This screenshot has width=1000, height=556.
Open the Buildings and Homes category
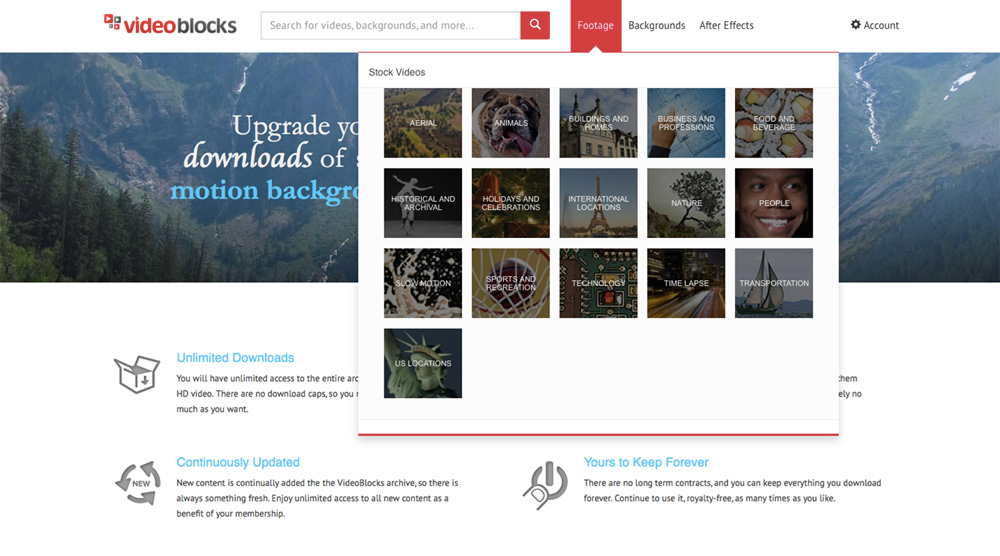(x=598, y=123)
